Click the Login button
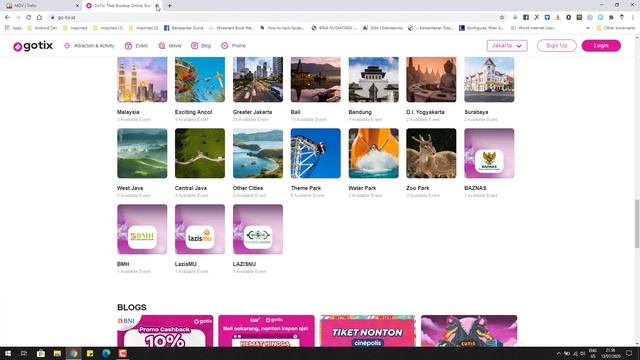640x360 pixels. 601,46
